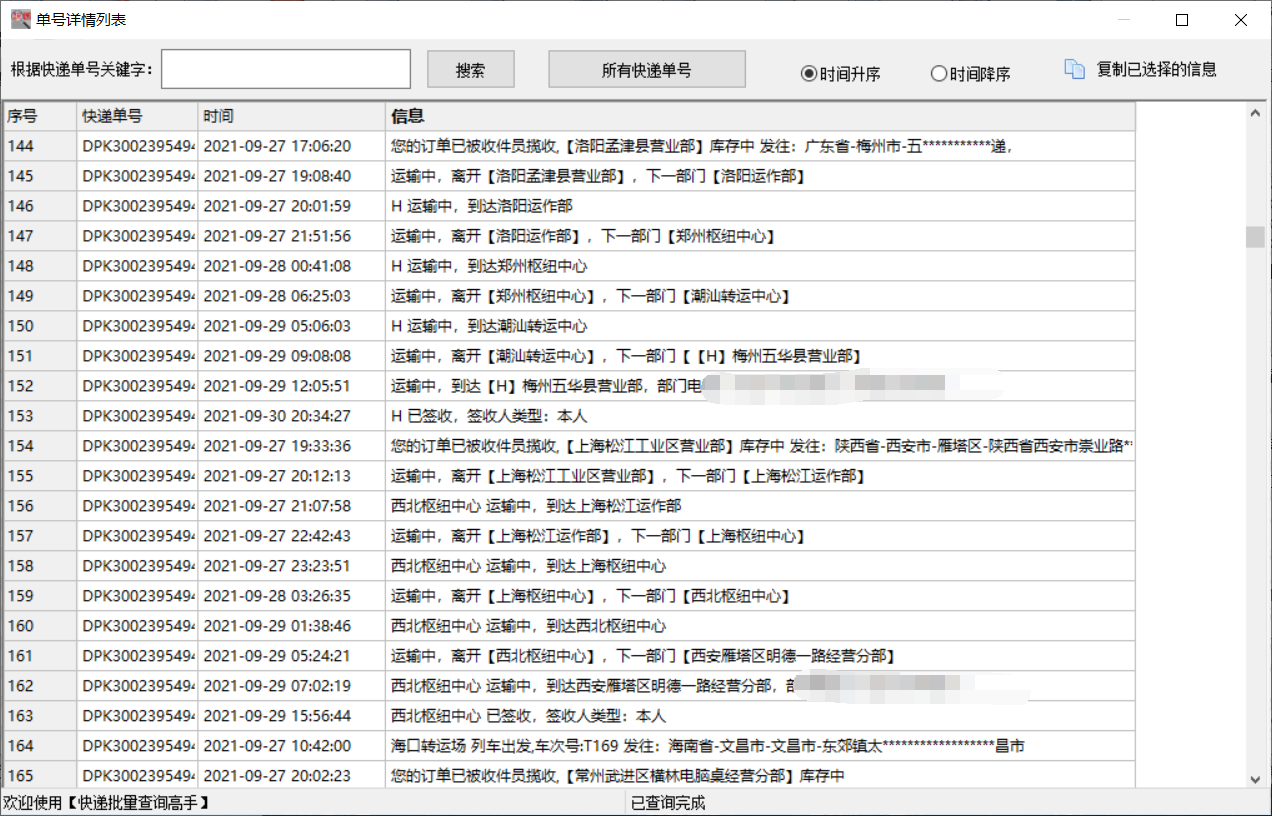Screen dimensions: 1272x816
Task: Click status bar text 欢迎使用【快递批量查询高手】
Action: [106, 803]
